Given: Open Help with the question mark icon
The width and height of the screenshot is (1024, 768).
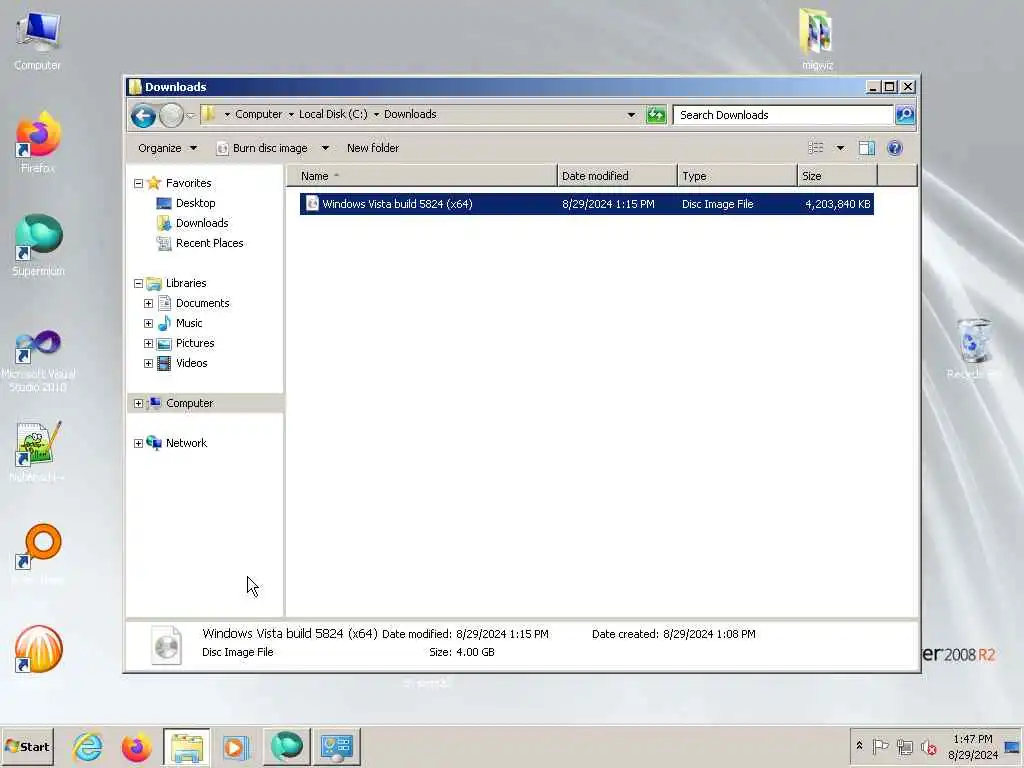Looking at the screenshot, I should [895, 148].
